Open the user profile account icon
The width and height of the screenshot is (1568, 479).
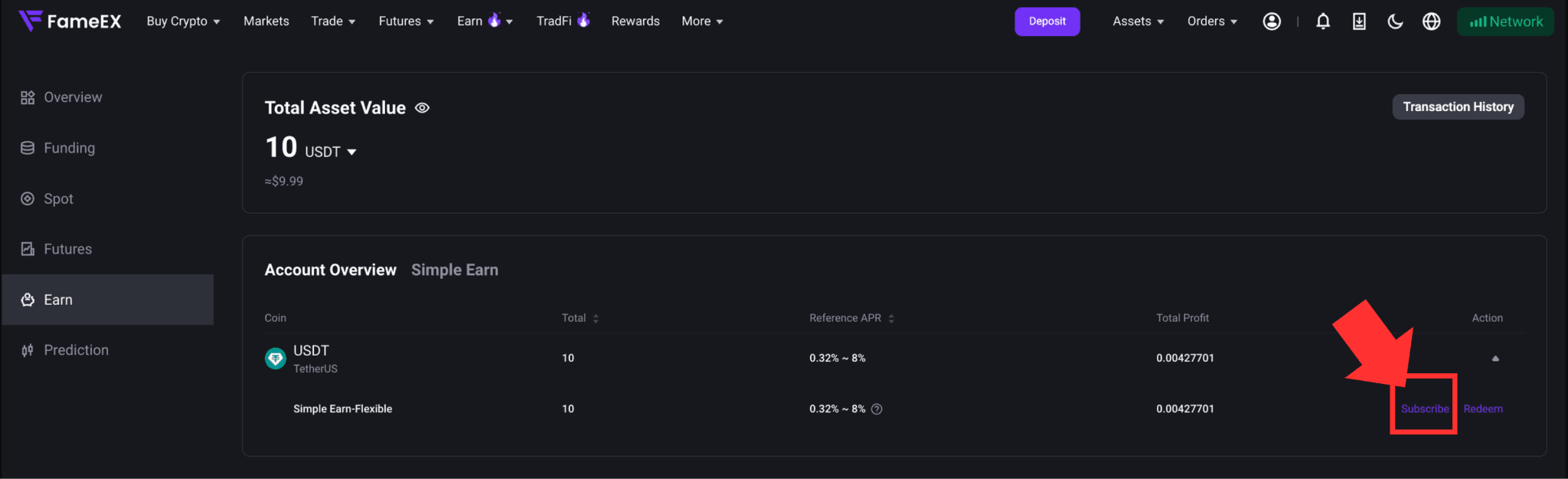coord(1272,21)
